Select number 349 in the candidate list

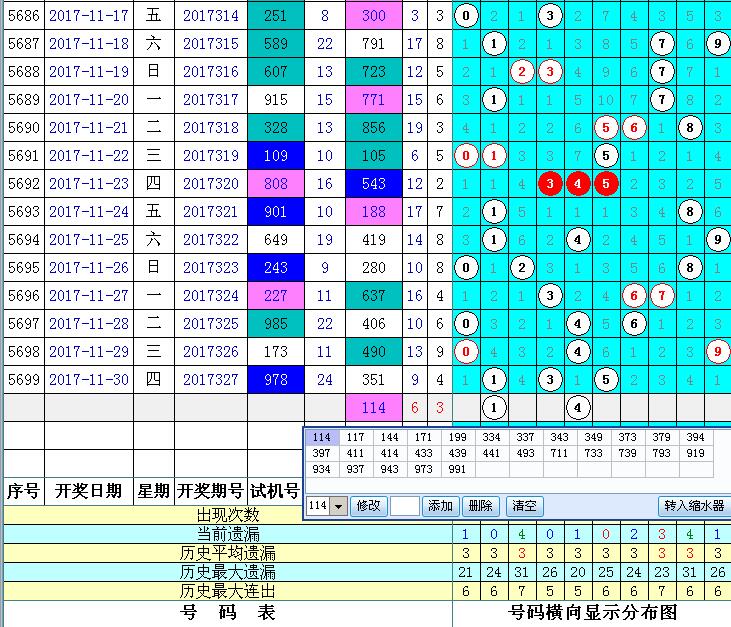(x=594, y=437)
